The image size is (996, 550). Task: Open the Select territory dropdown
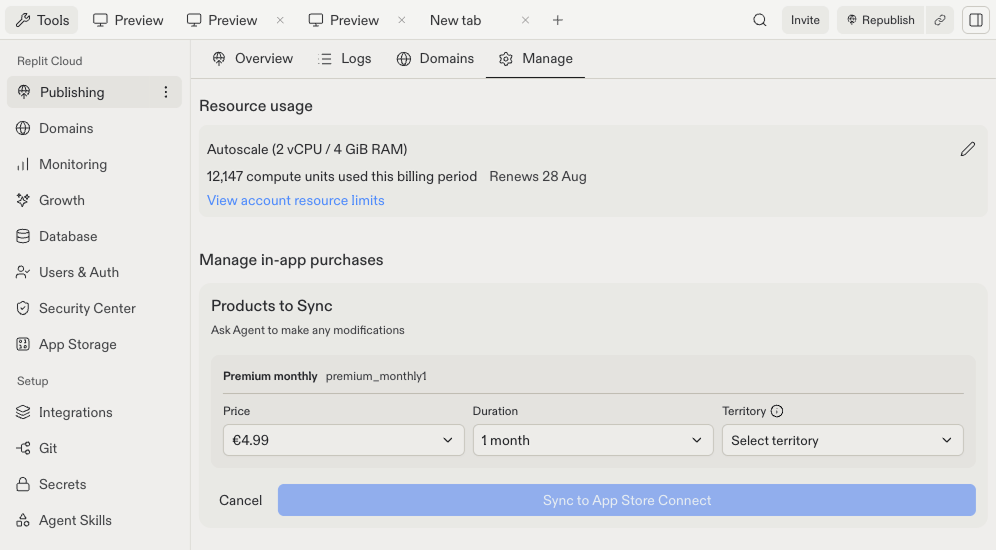(x=843, y=440)
